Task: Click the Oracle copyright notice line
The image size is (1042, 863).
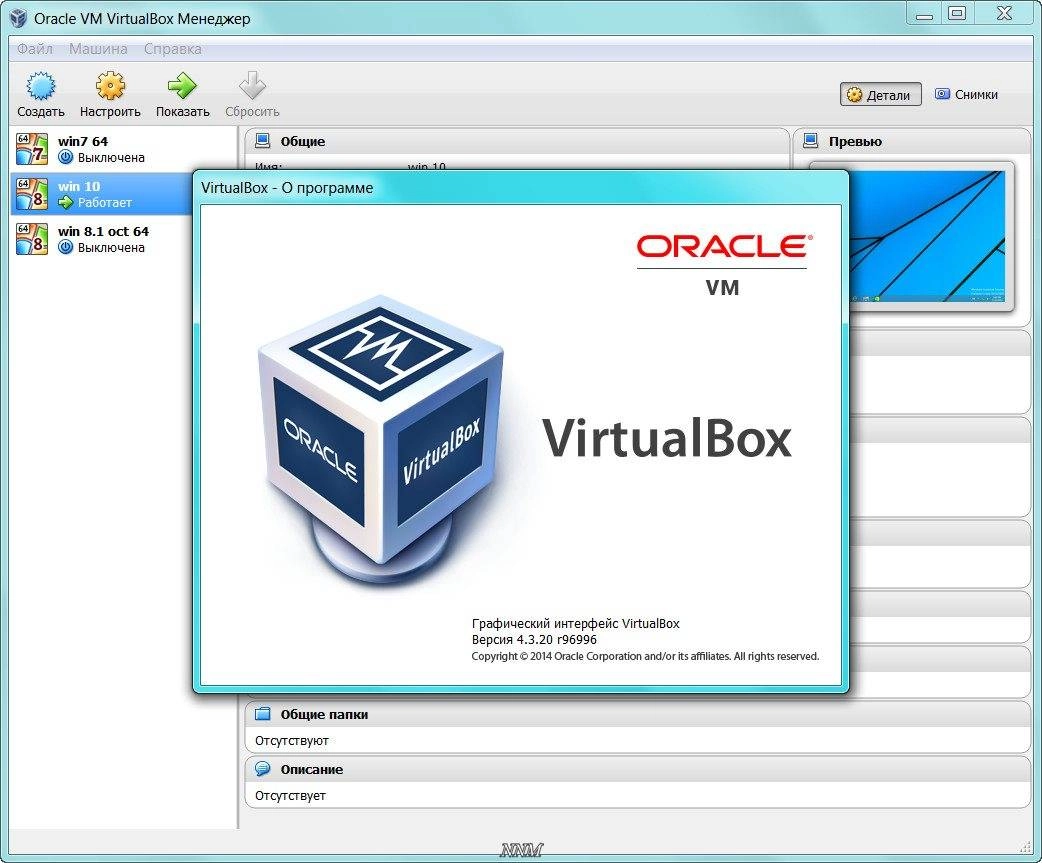Action: pyautogui.click(x=645, y=656)
